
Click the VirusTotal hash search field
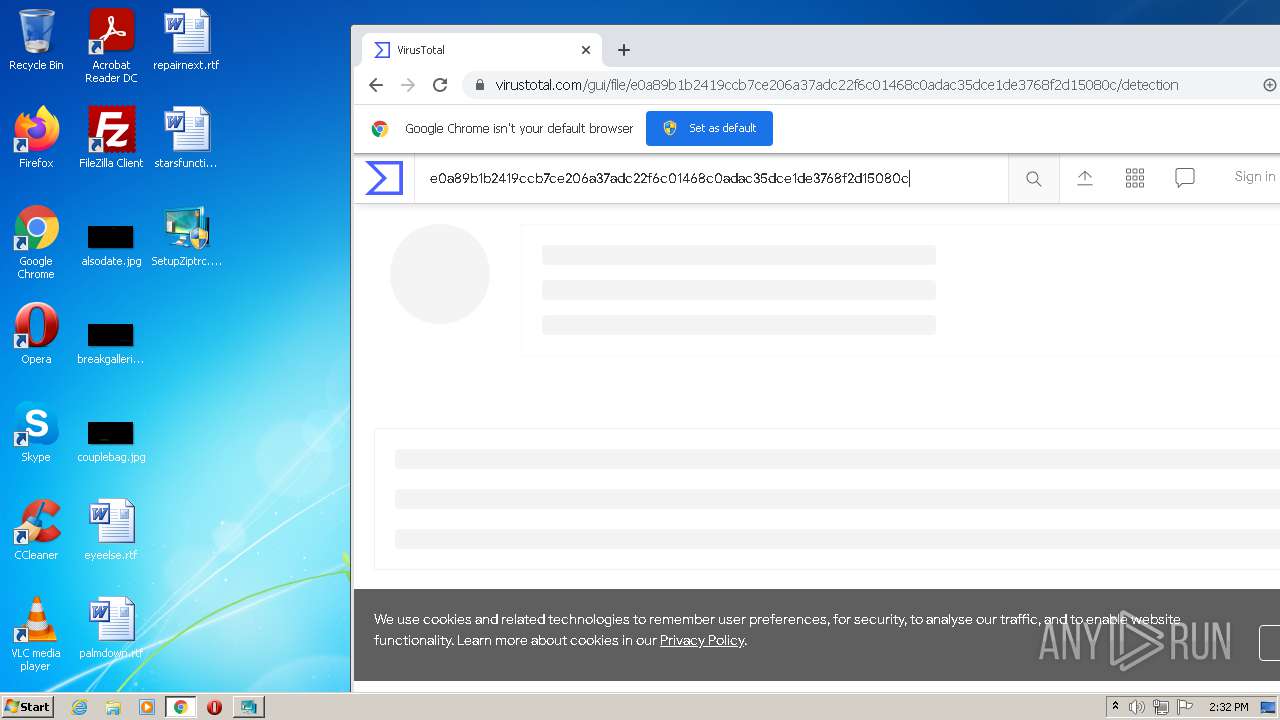710,179
